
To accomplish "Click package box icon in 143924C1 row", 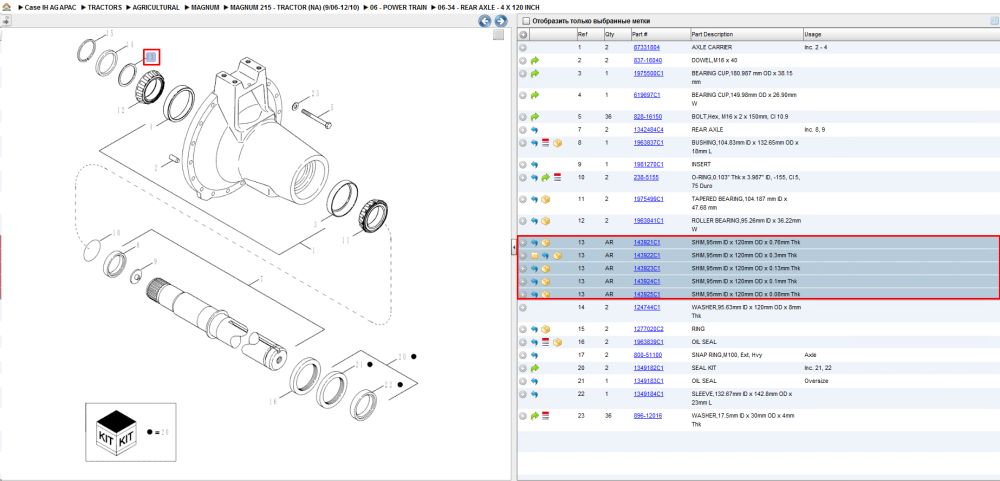I will coord(546,281).
